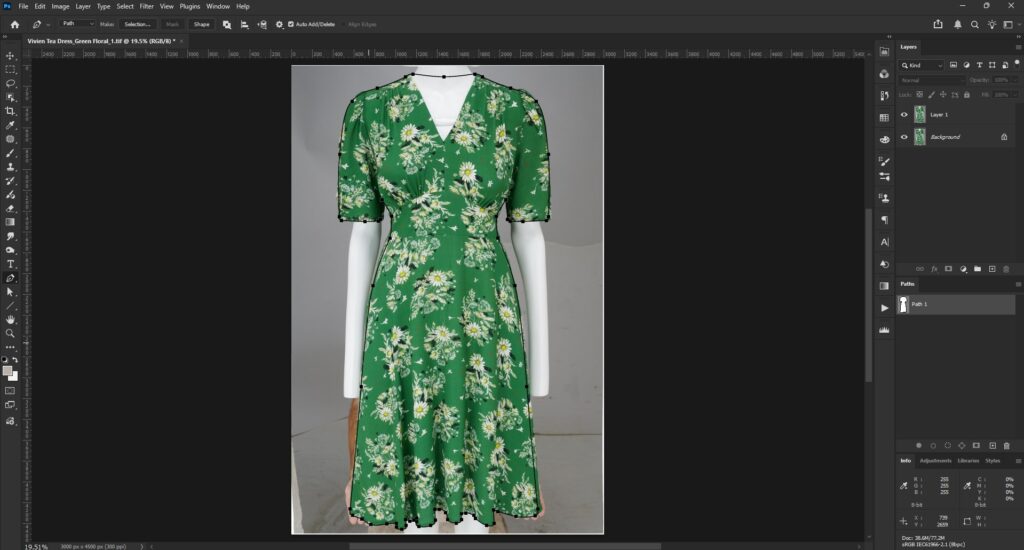Open the File menu
The width and height of the screenshot is (1024, 550).
(x=23, y=6)
